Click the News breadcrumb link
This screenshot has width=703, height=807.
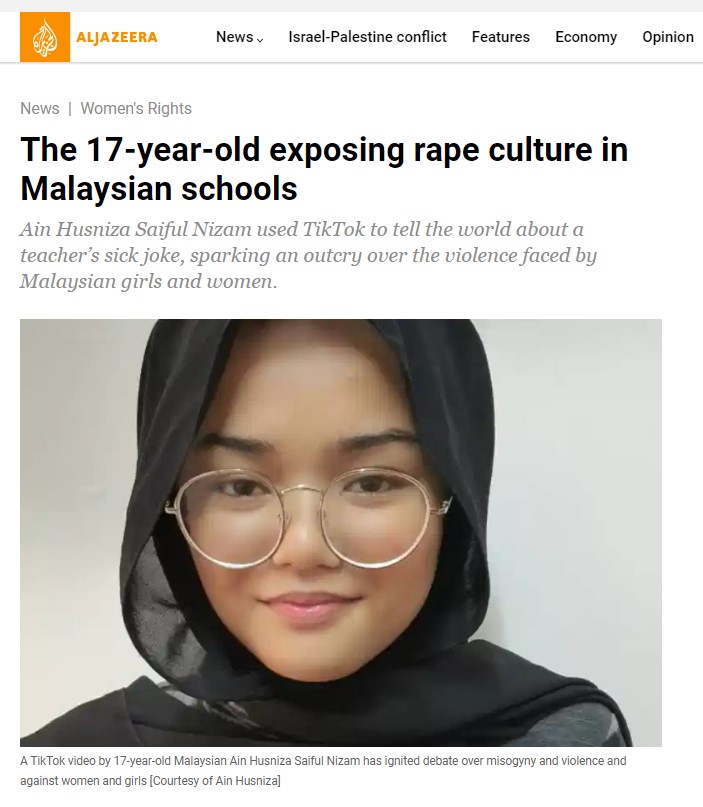[x=40, y=109]
